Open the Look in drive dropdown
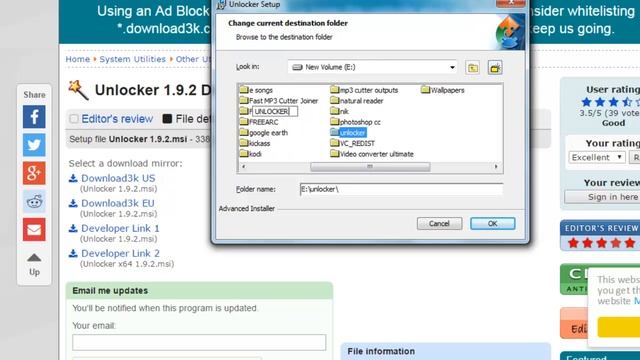Image resolution: width=640 pixels, height=360 pixels. click(x=452, y=67)
